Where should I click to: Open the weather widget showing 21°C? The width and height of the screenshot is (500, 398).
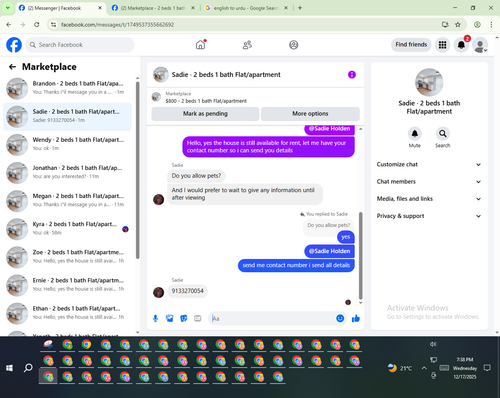point(400,368)
